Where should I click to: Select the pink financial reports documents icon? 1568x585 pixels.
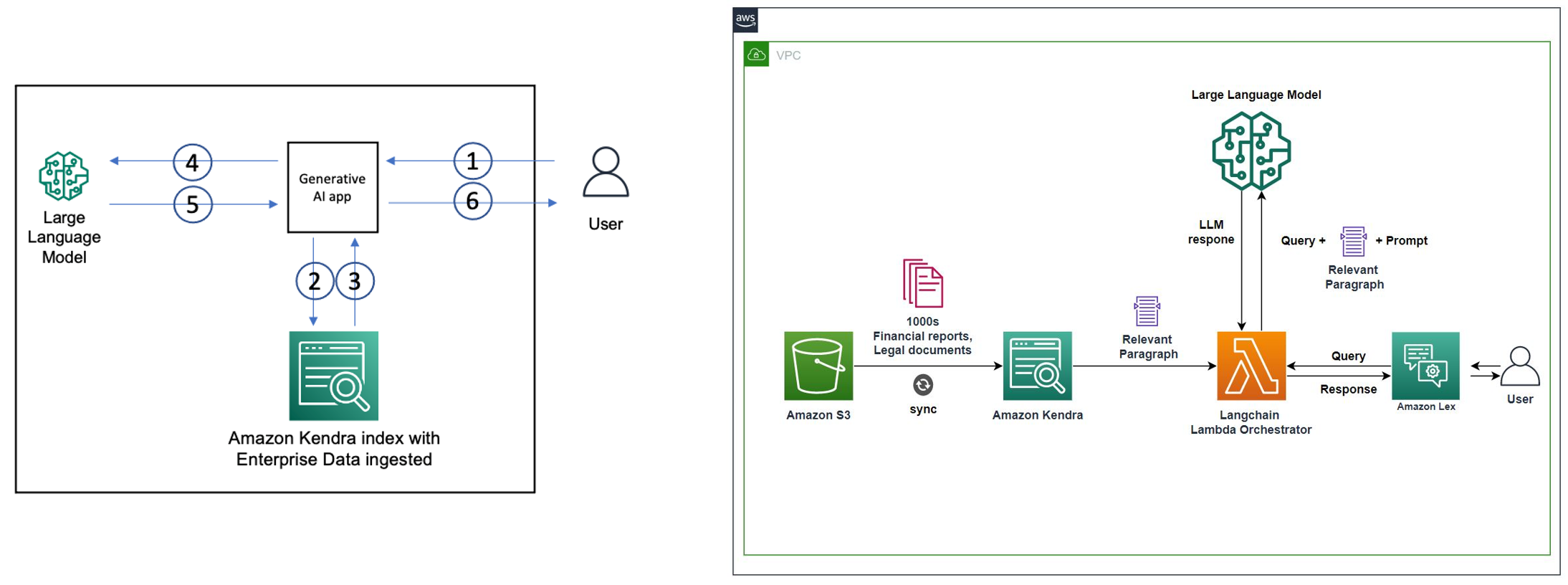click(x=922, y=283)
